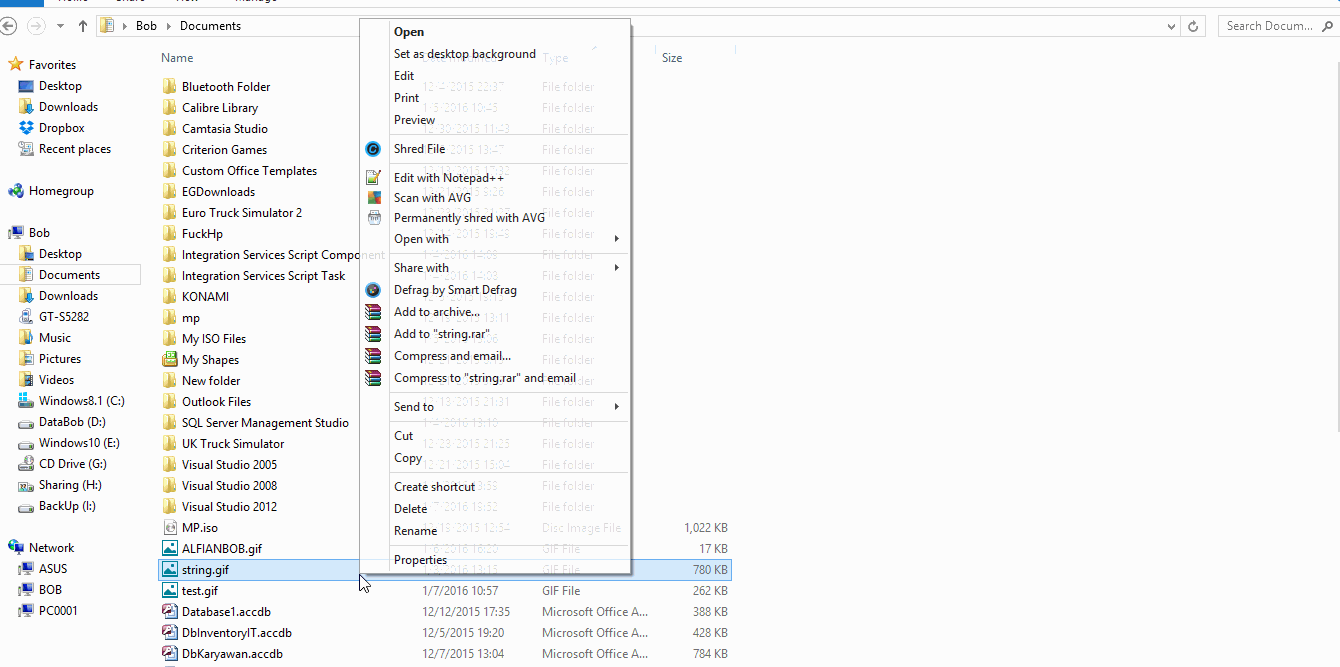Open the Dropbox favorites shortcut
1340x667 pixels.
click(x=62, y=127)
